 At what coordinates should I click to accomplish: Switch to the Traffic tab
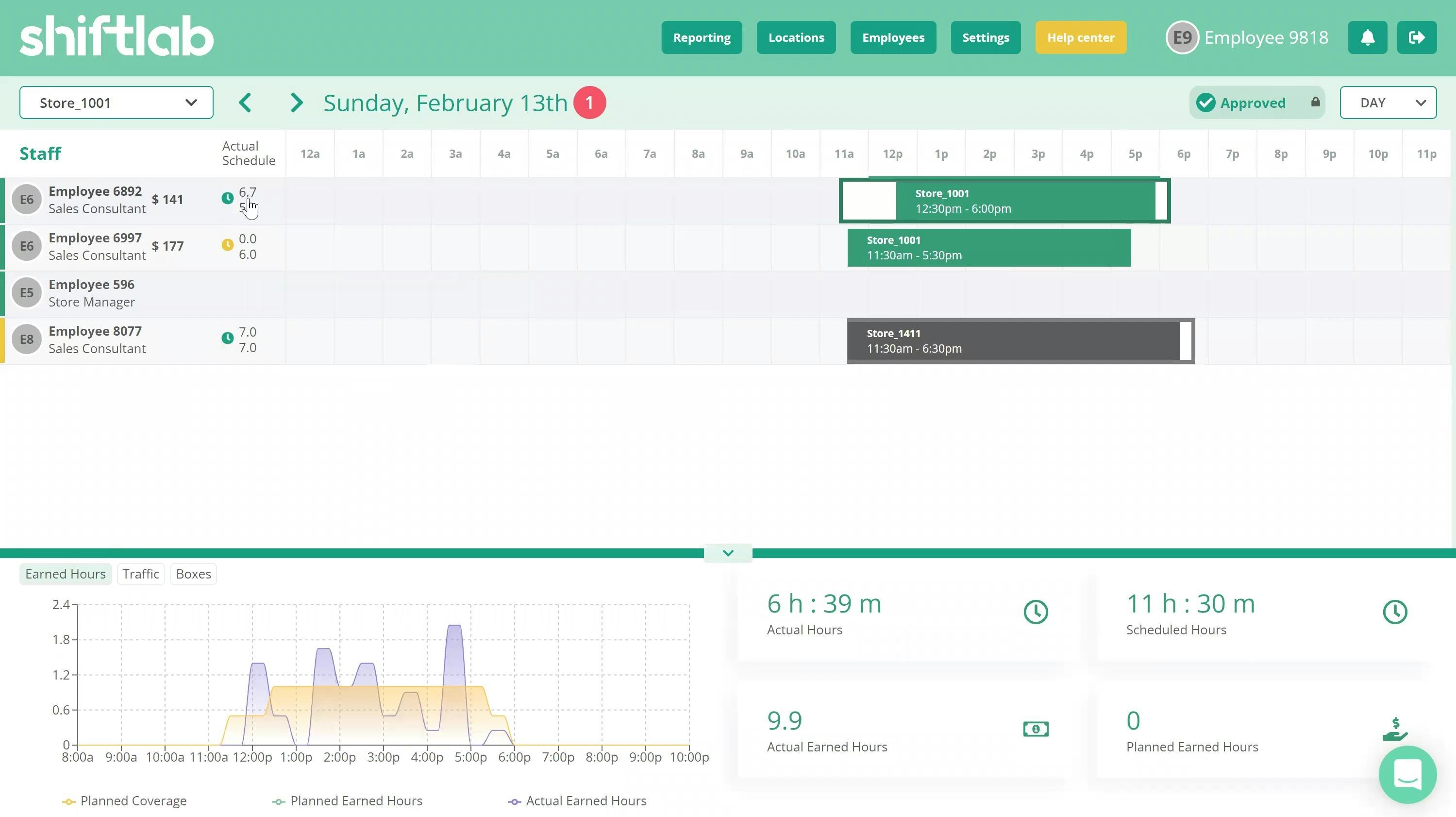141,573
